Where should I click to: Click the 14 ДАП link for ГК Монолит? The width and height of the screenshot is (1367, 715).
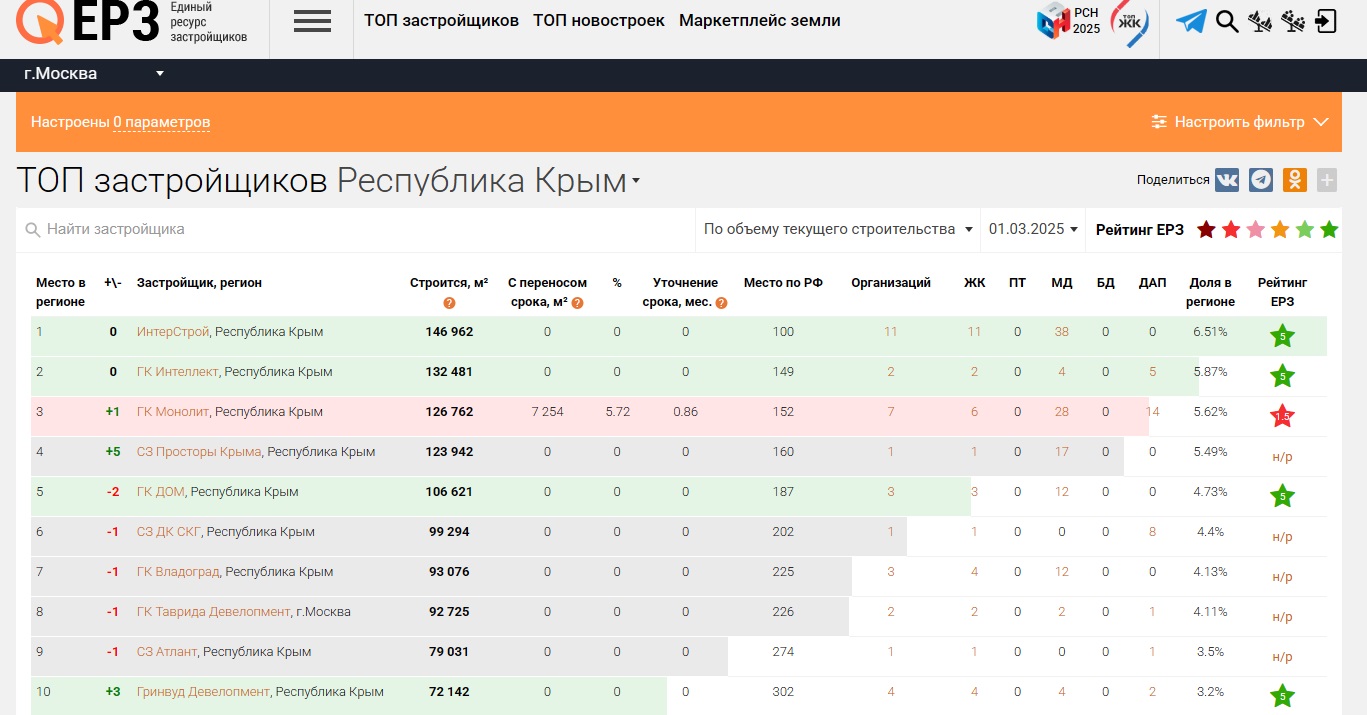tap(1152, 412)
